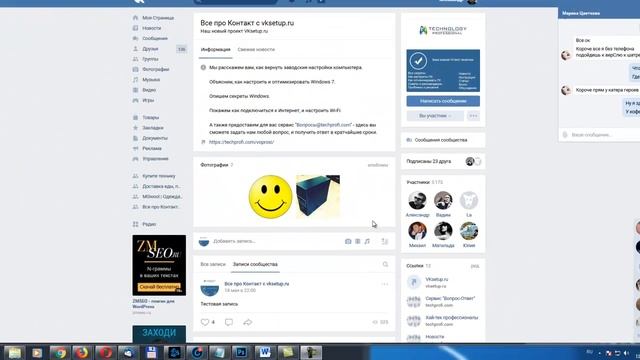Switch to Свежие новости tab
This screenshot has height=360, width=640.
tap(256, 49)
